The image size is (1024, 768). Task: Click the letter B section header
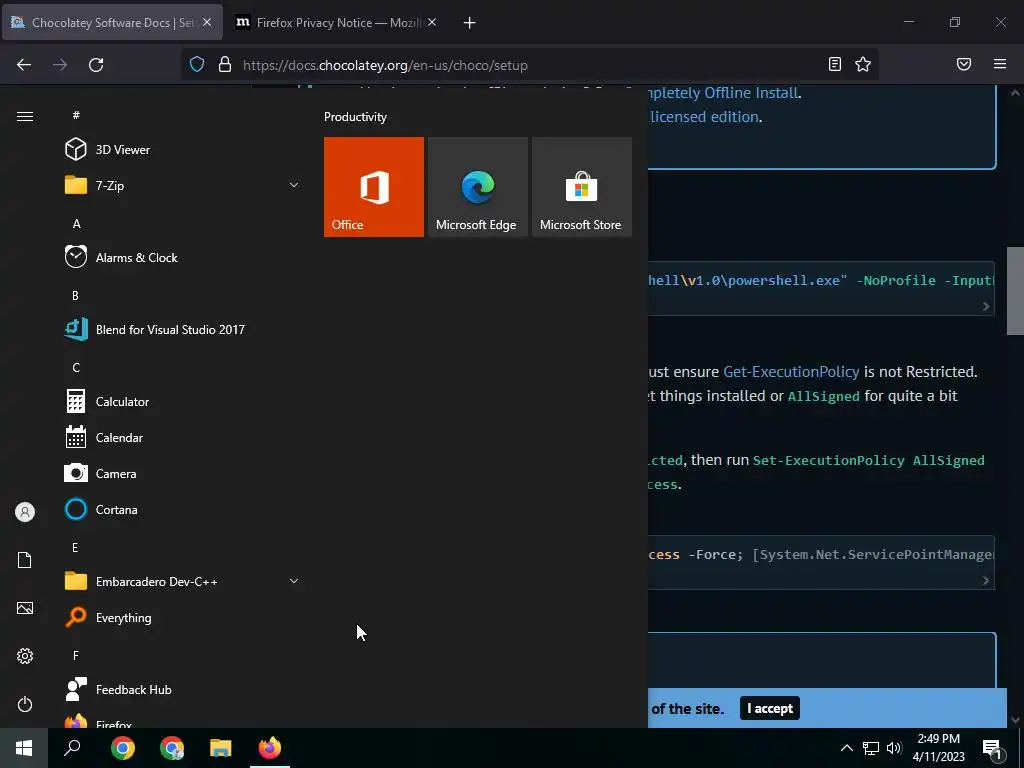[x=75, y=296]
